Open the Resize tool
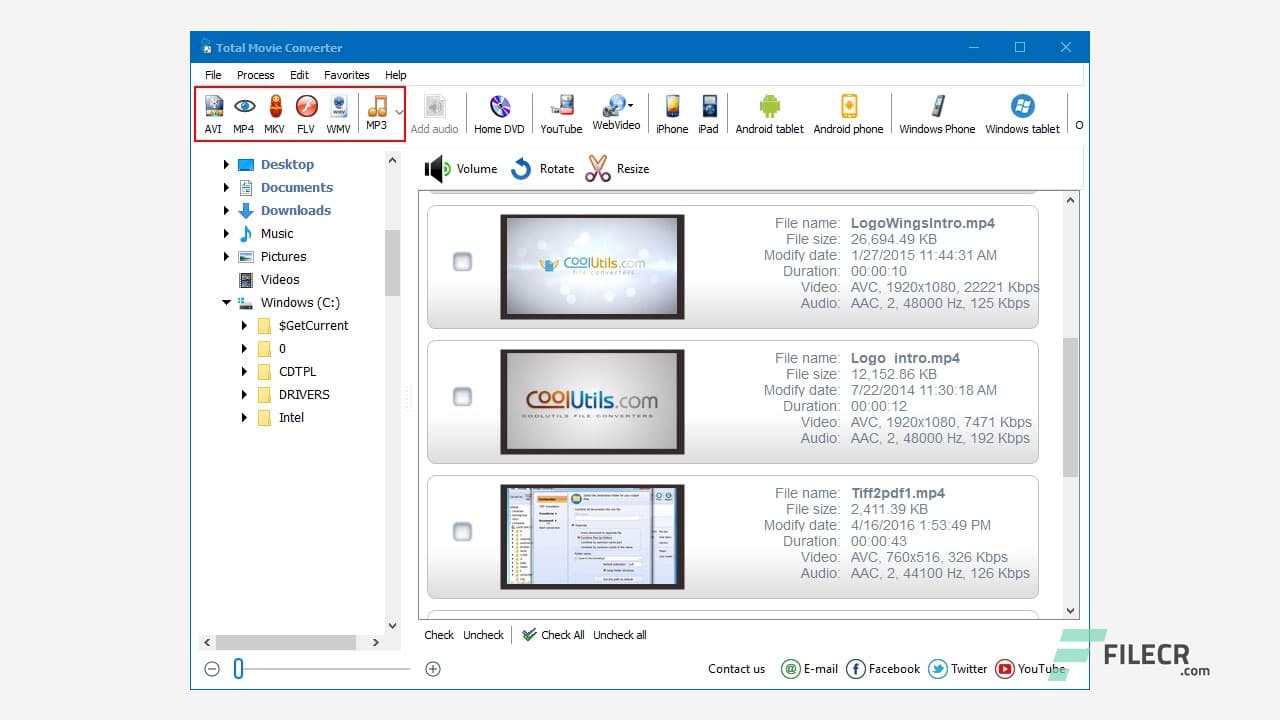 (617, 168)
